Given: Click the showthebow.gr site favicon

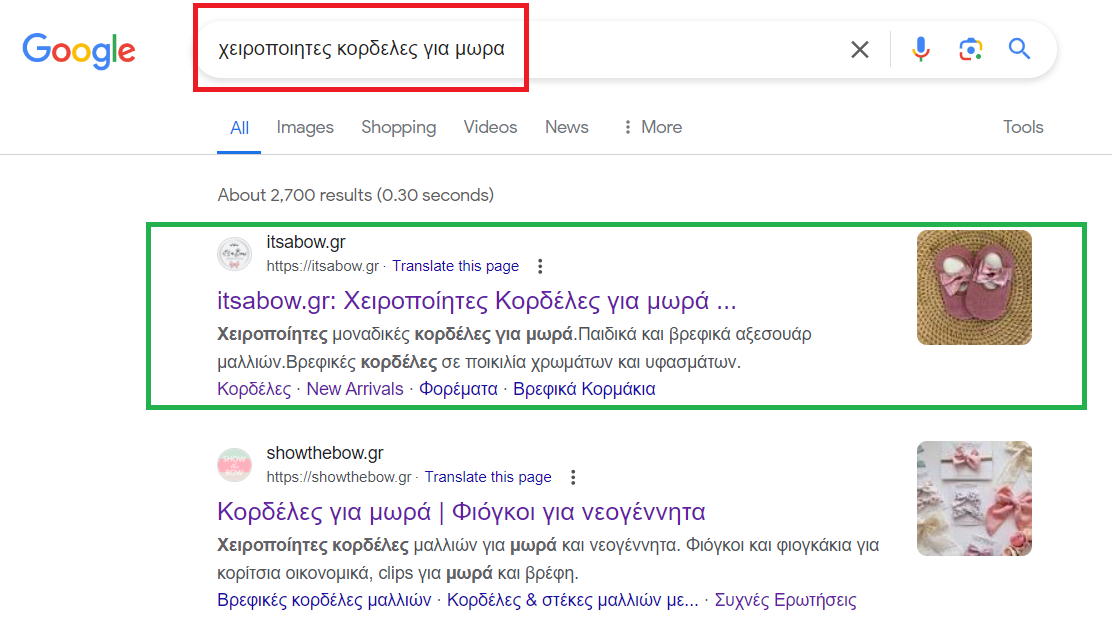Looking at the screenshot, I should 234,465.
